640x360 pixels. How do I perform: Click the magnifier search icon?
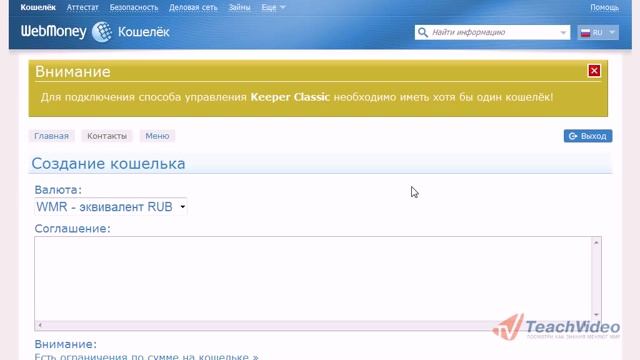423,32
